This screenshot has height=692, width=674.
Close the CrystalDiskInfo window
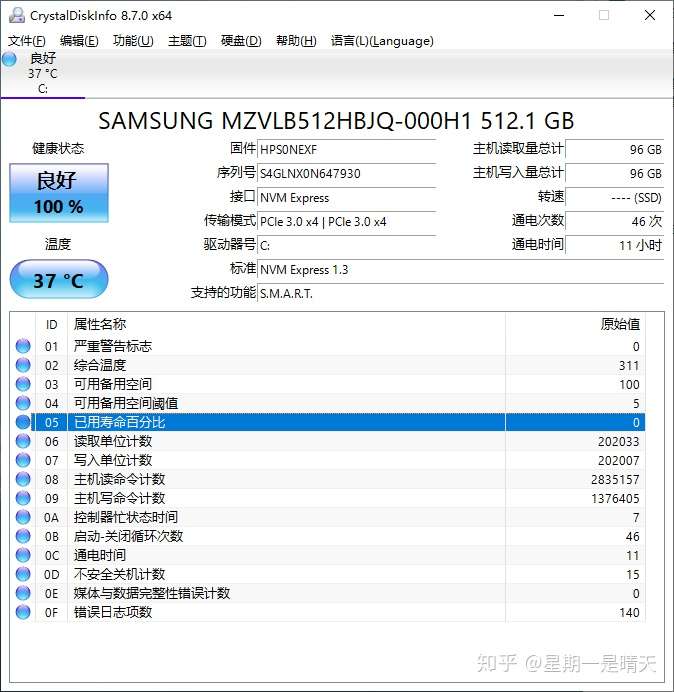650,15
